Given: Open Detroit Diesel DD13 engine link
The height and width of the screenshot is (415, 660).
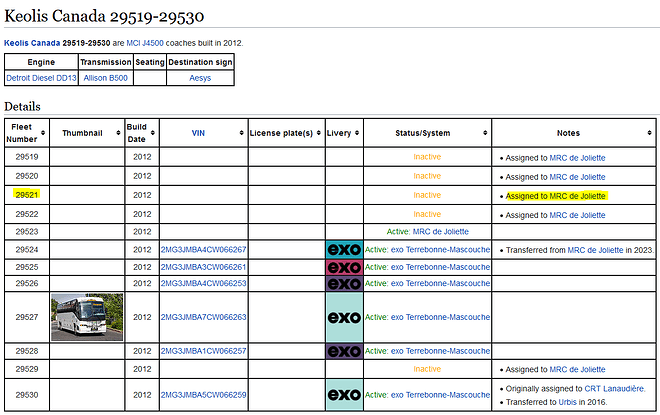Looking at the screenshot, I should click(41, 78).
